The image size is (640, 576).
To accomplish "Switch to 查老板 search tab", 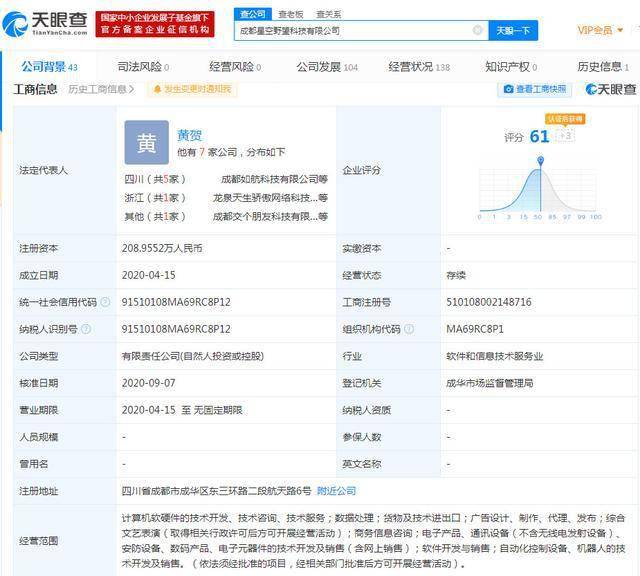I will [291, 14].
